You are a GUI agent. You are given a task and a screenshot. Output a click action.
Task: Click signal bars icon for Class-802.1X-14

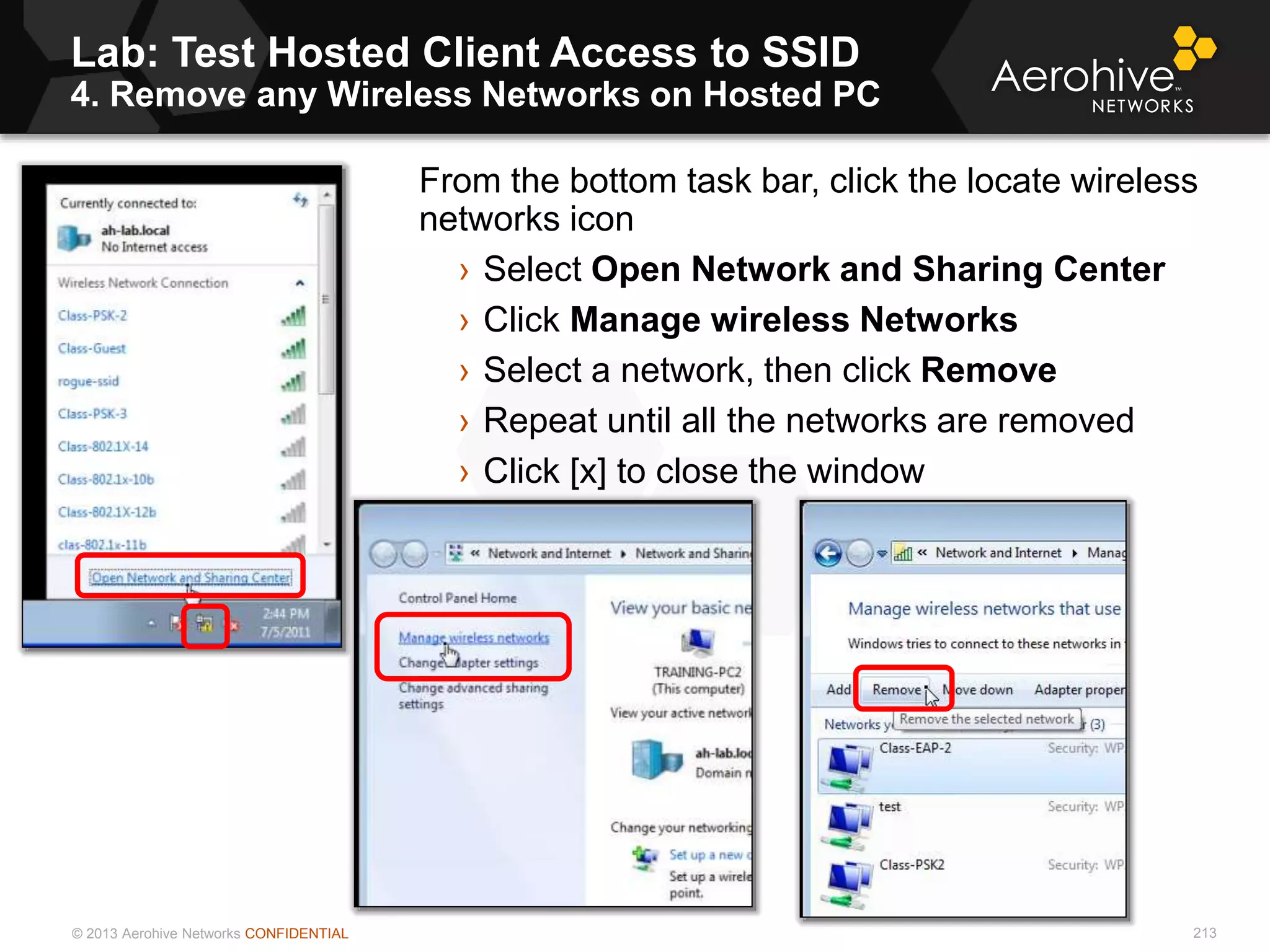click(x=294, y=447)
